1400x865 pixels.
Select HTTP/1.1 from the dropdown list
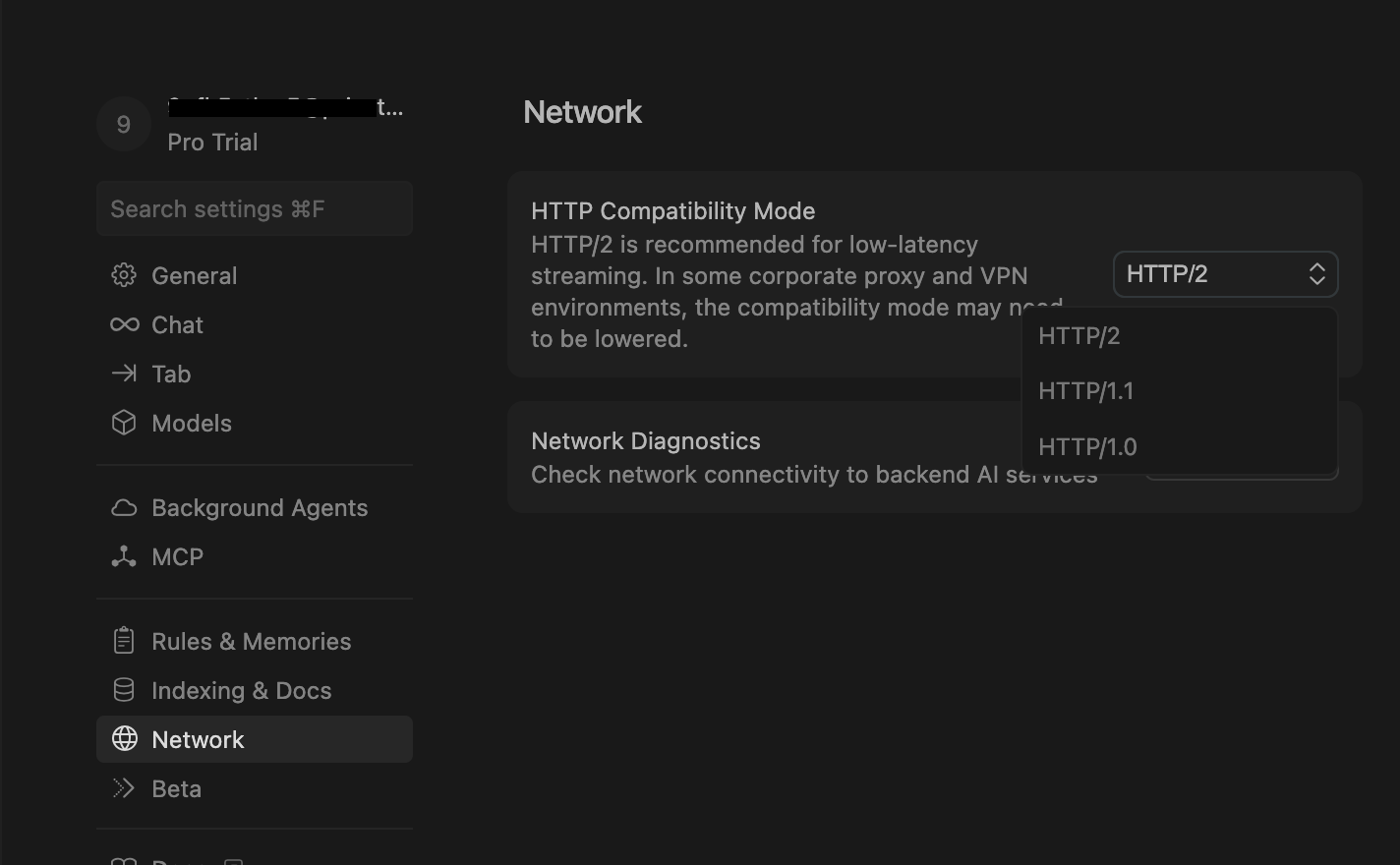1086,390
